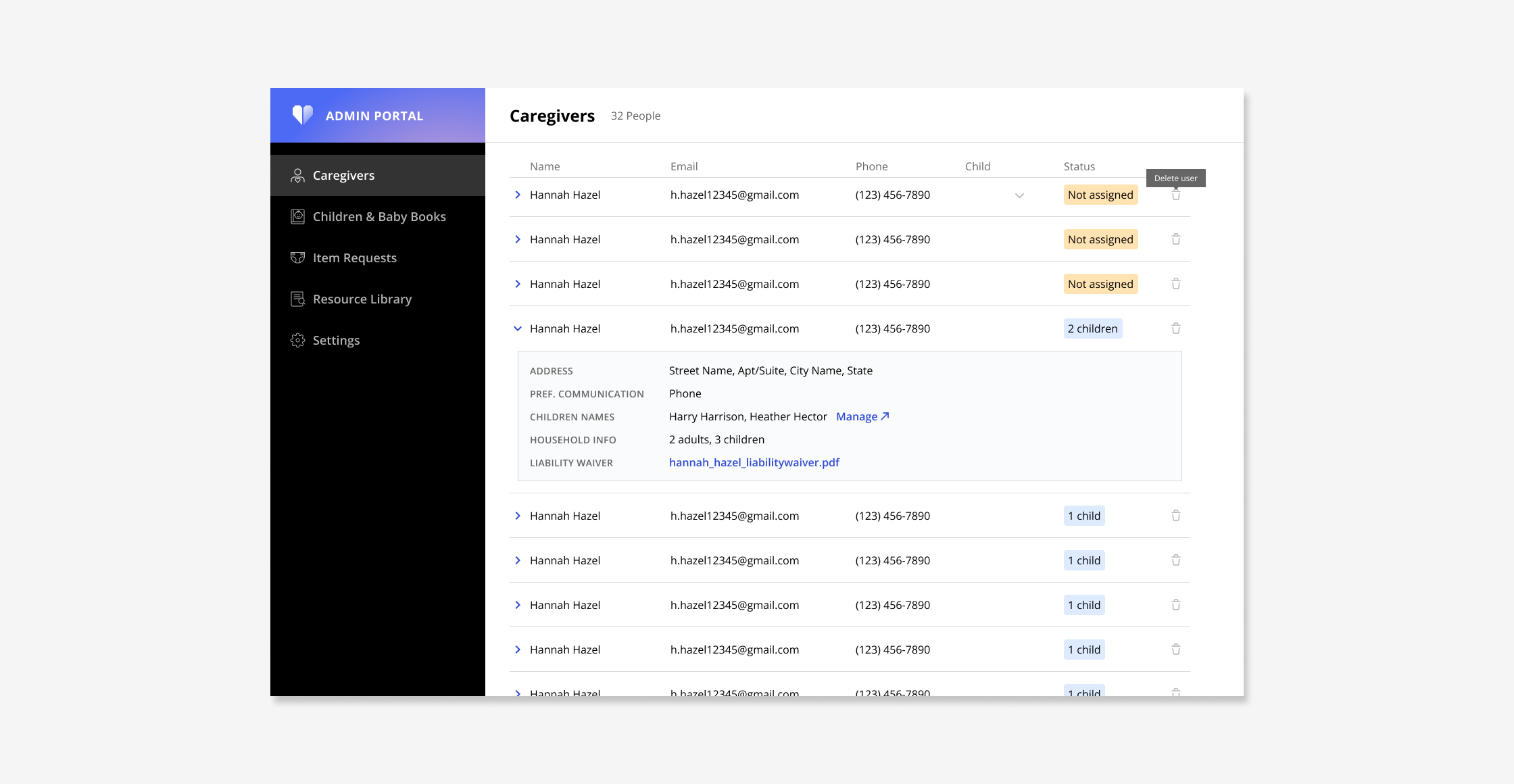The width and height of the screenshot is (1514, 784).
Task: Click the Resource Library icon
Action: (297, 299)
